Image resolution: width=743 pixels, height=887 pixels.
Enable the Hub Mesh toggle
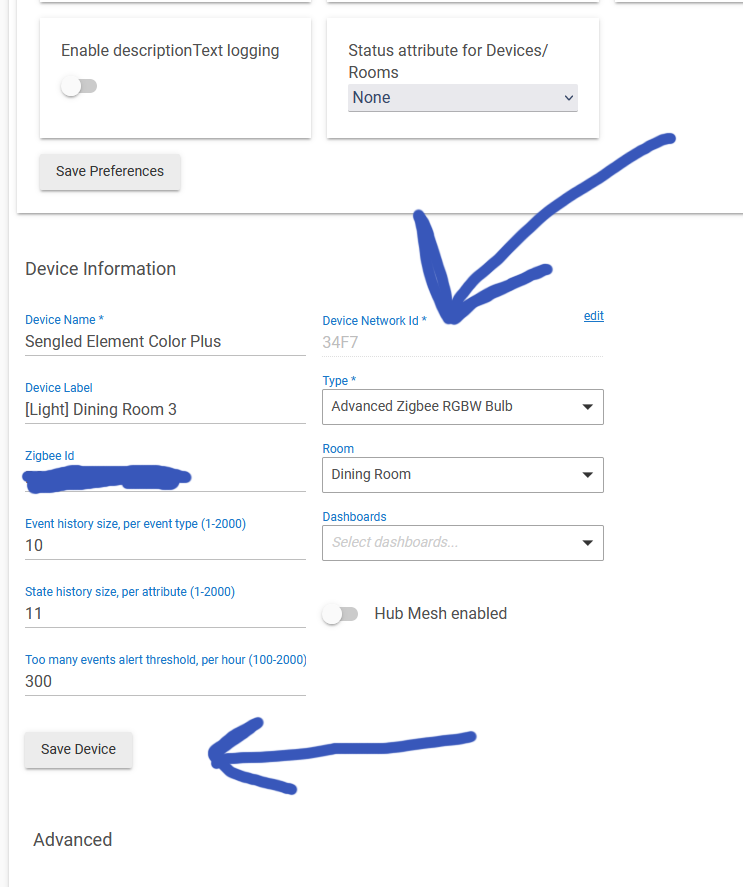(340, 614)
